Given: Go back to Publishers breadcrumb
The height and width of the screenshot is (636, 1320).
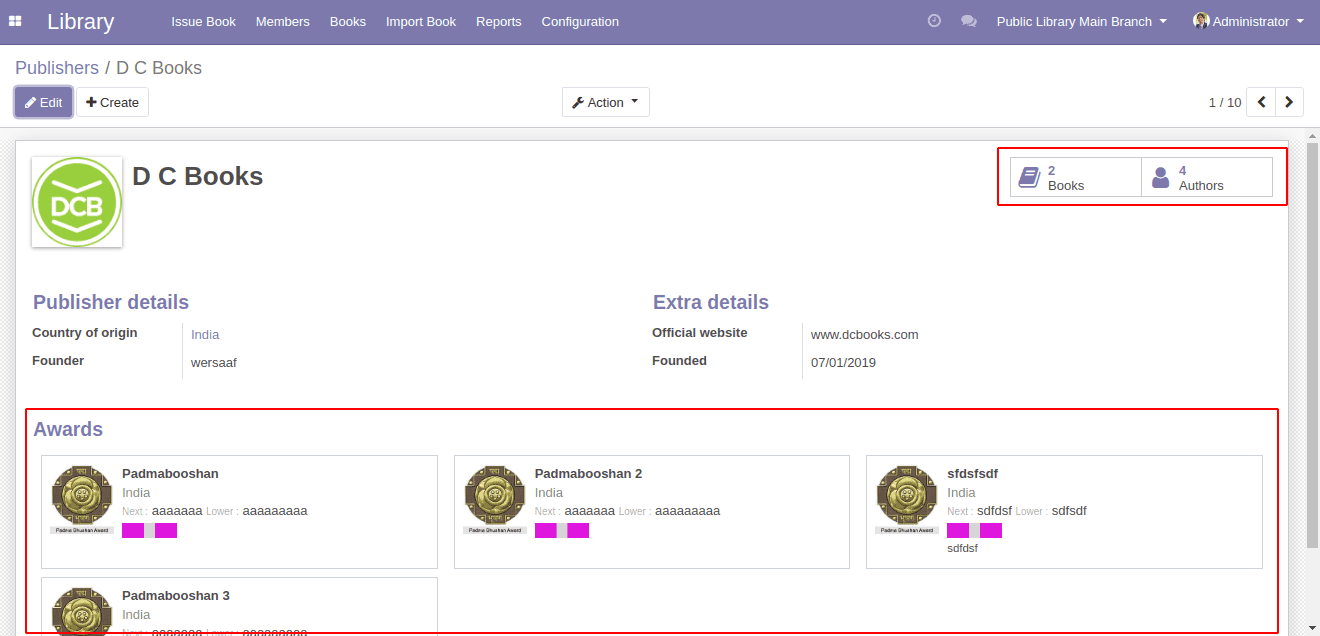Looking at the screenshot, I should tap(57, 68).
